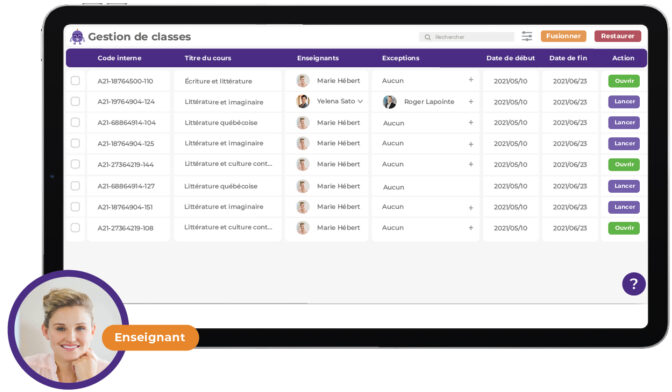Image resolution: width=672 pixels, height=392 pixels.
Task: Sort by the Date de début column header
Action: [510, 58]
